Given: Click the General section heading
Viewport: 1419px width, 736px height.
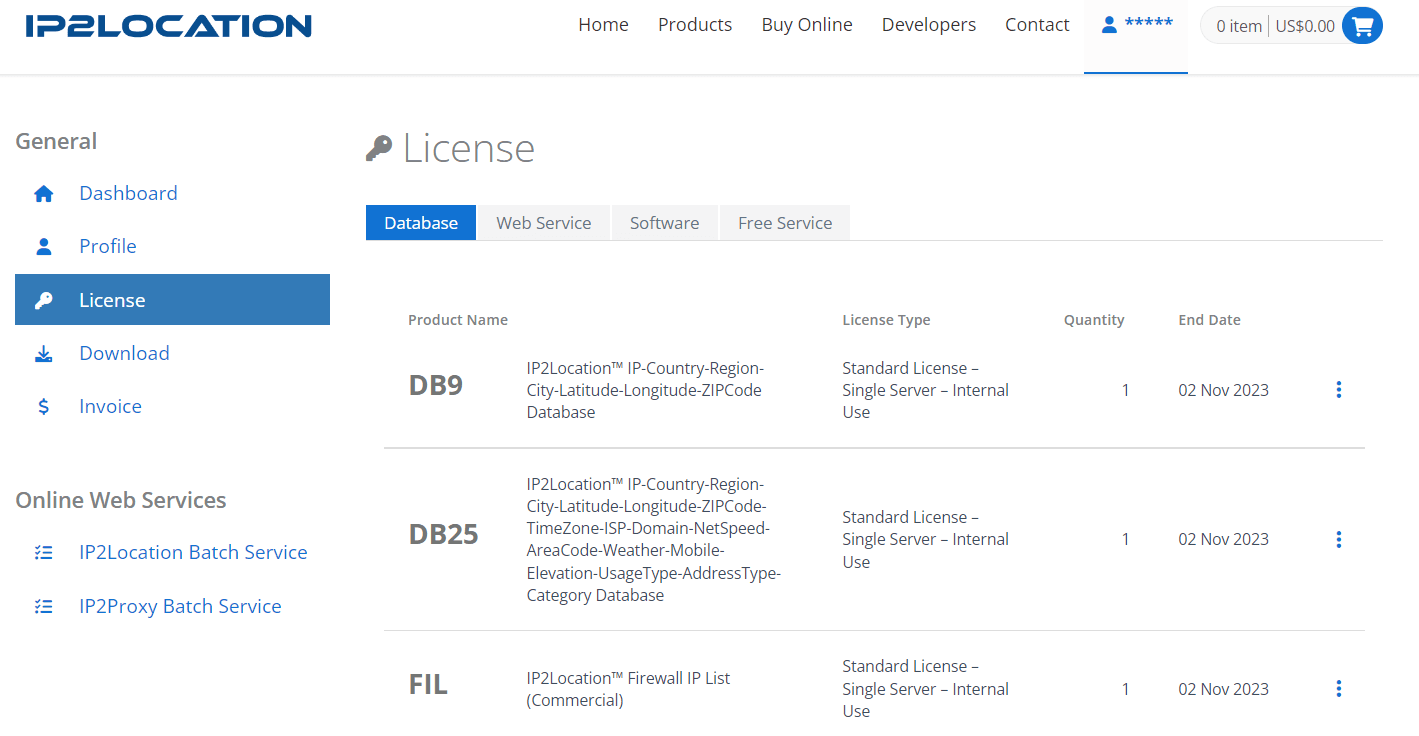Looking at the screenshot, I should pyautogui.click(x=56, y=141).
